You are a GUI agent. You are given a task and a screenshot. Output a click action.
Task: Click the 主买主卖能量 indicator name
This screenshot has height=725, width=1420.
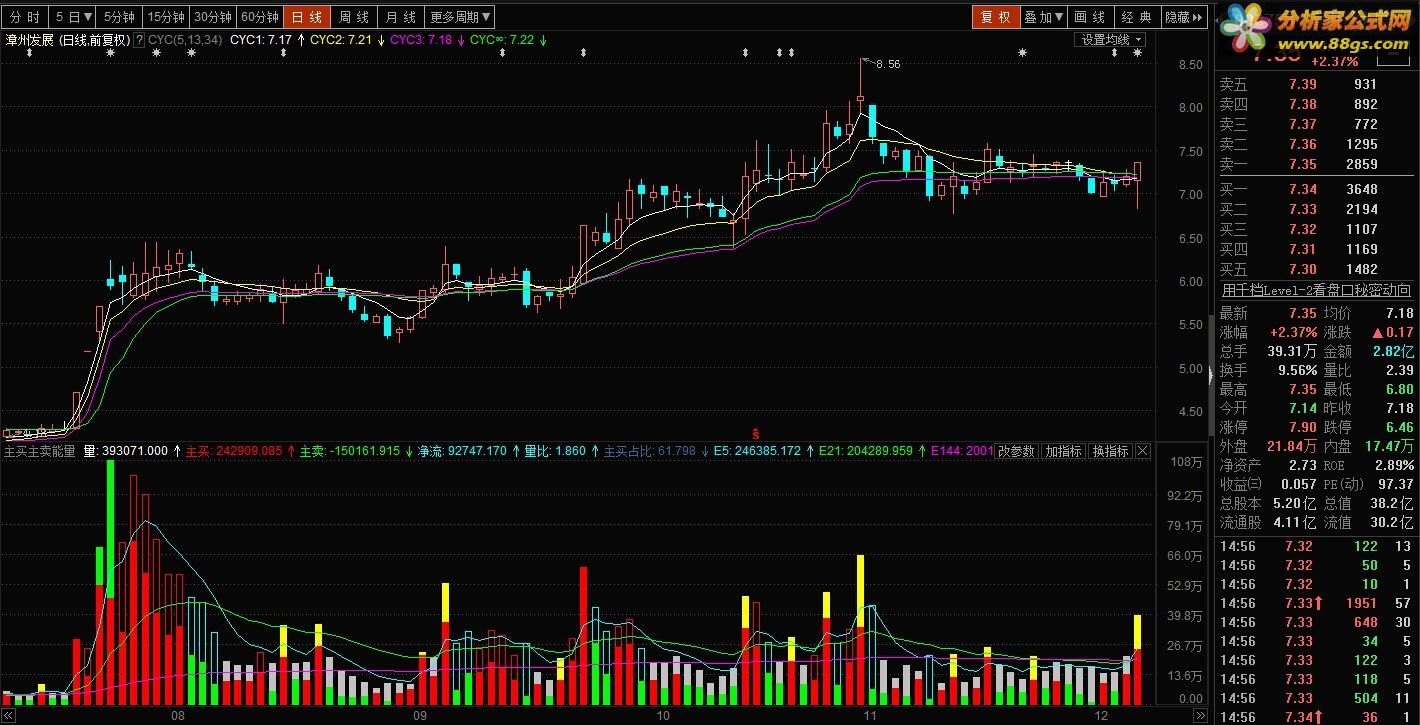click(40, 451)
